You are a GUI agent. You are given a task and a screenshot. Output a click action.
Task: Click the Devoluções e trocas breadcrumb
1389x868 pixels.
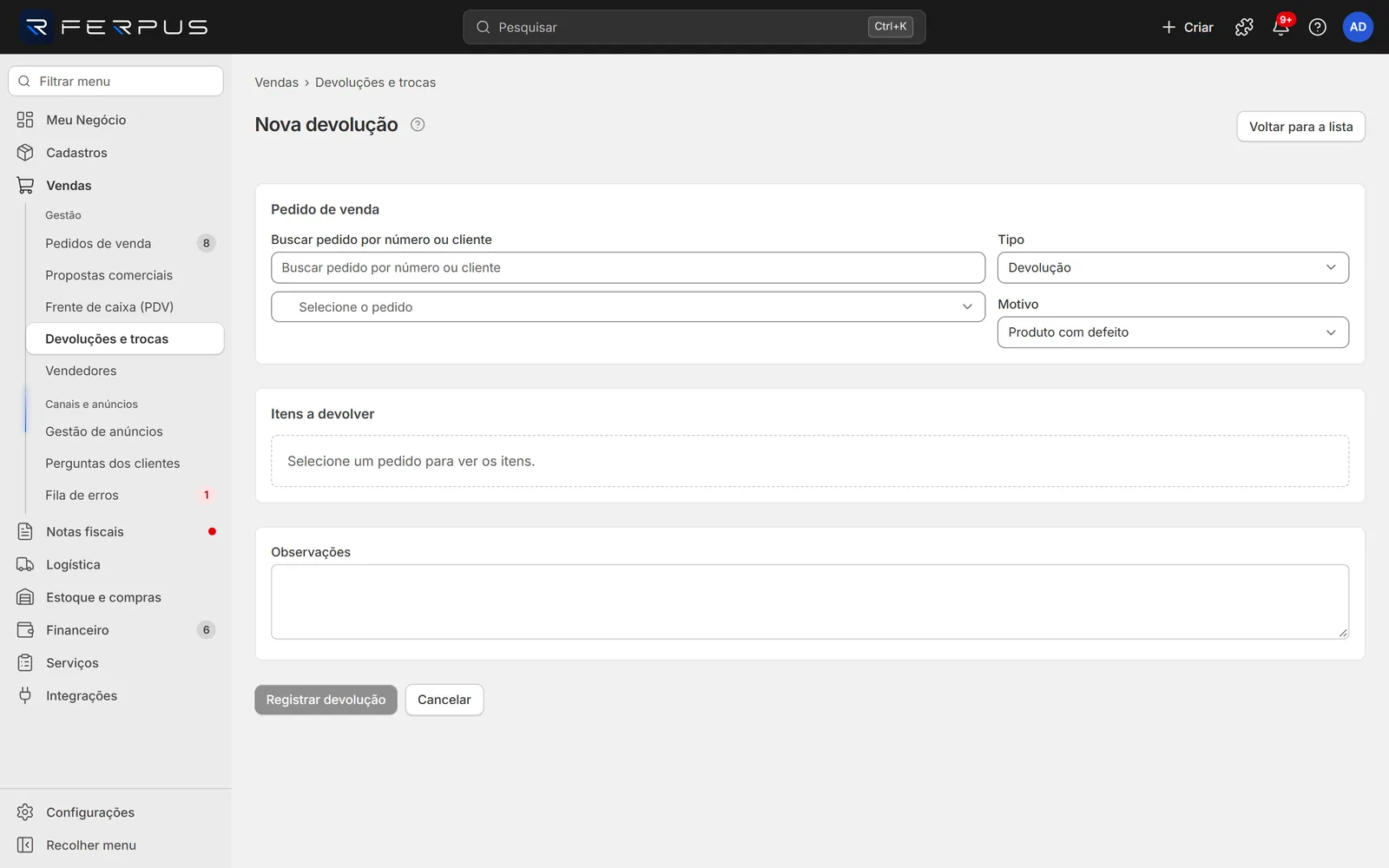pos(375,82)
